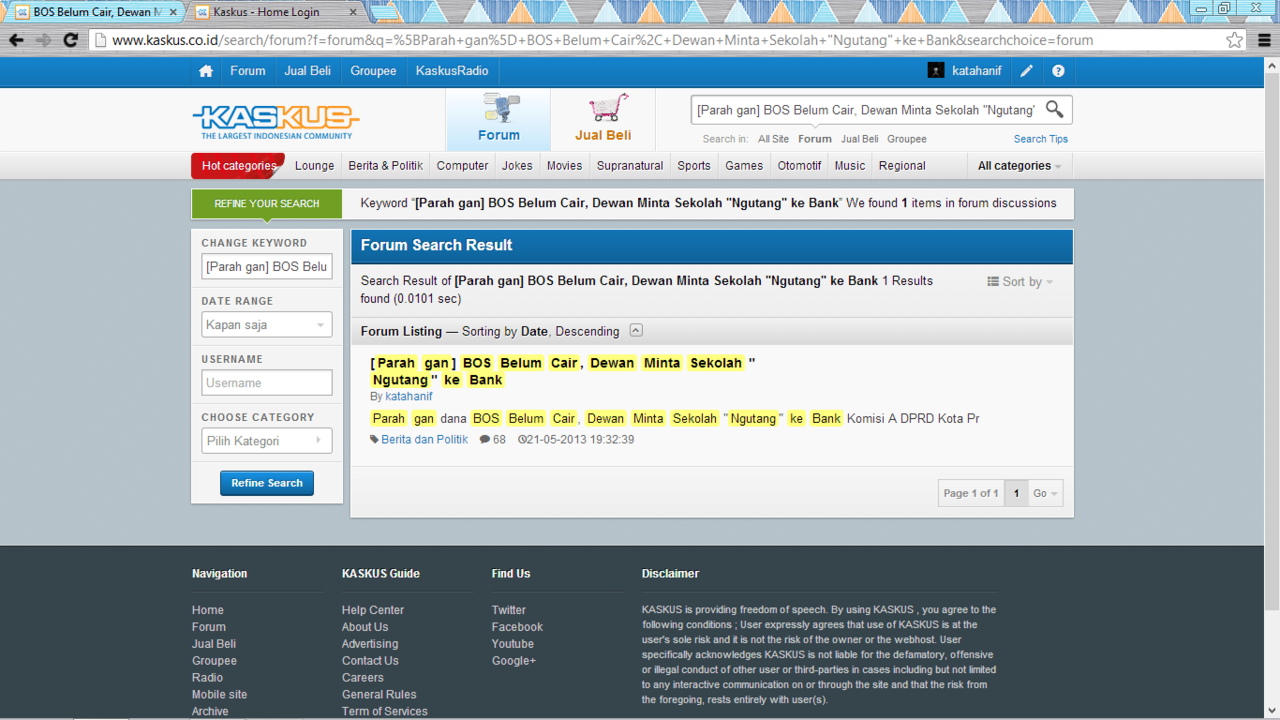
Task: Open the page 'Go' dropdown
Action: click(x=1046, y=493)
